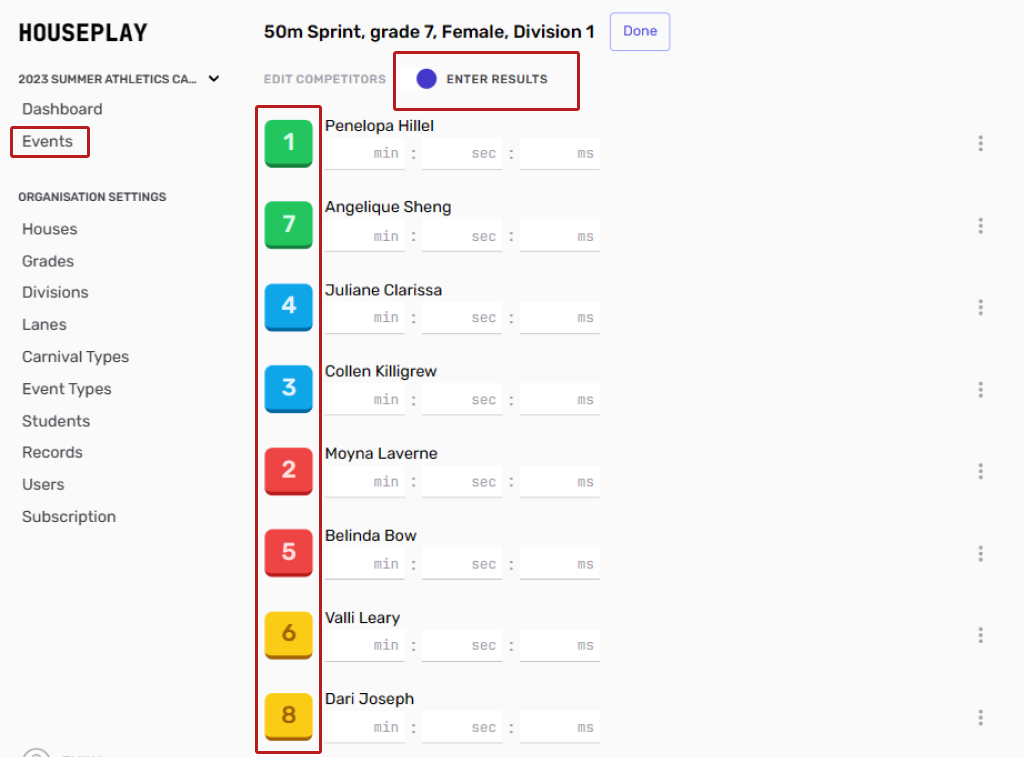Open three-dot menu for Collen Killigrew
The width and height of the screenshot is (1024, 757).
(x=980, y=389)
